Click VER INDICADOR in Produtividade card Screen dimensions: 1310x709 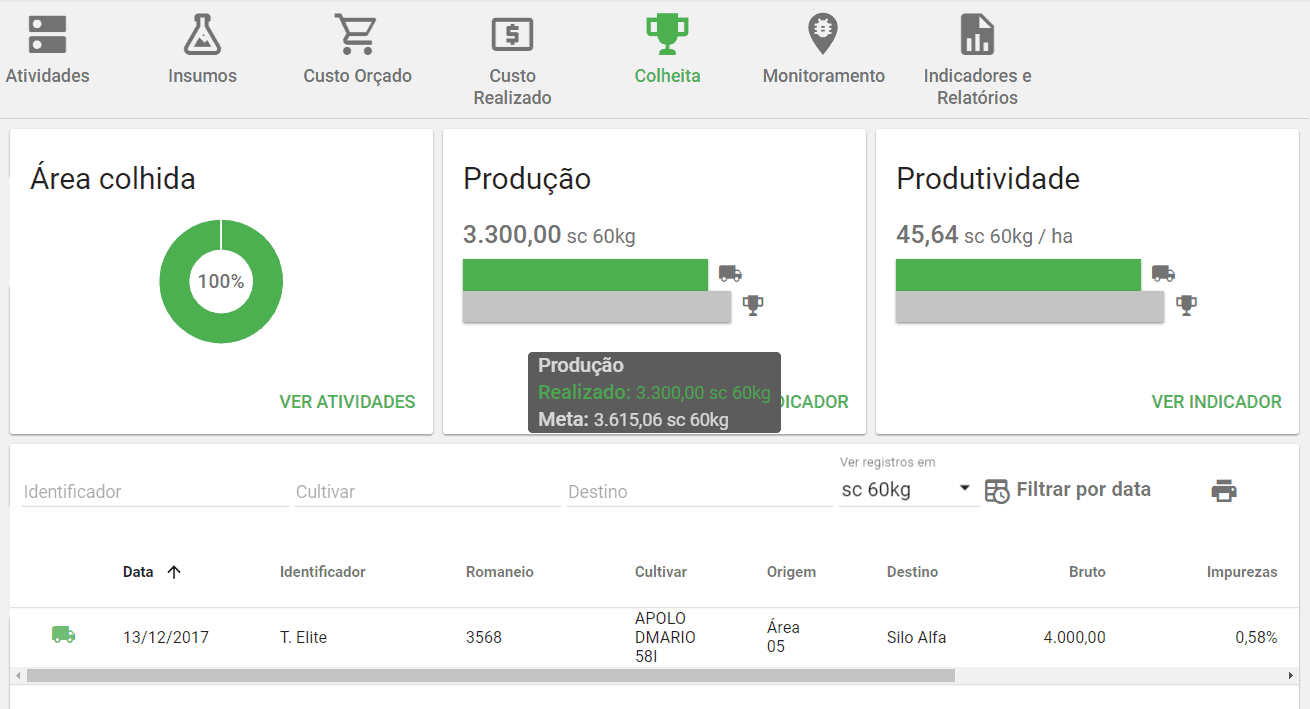point(1216,402)
